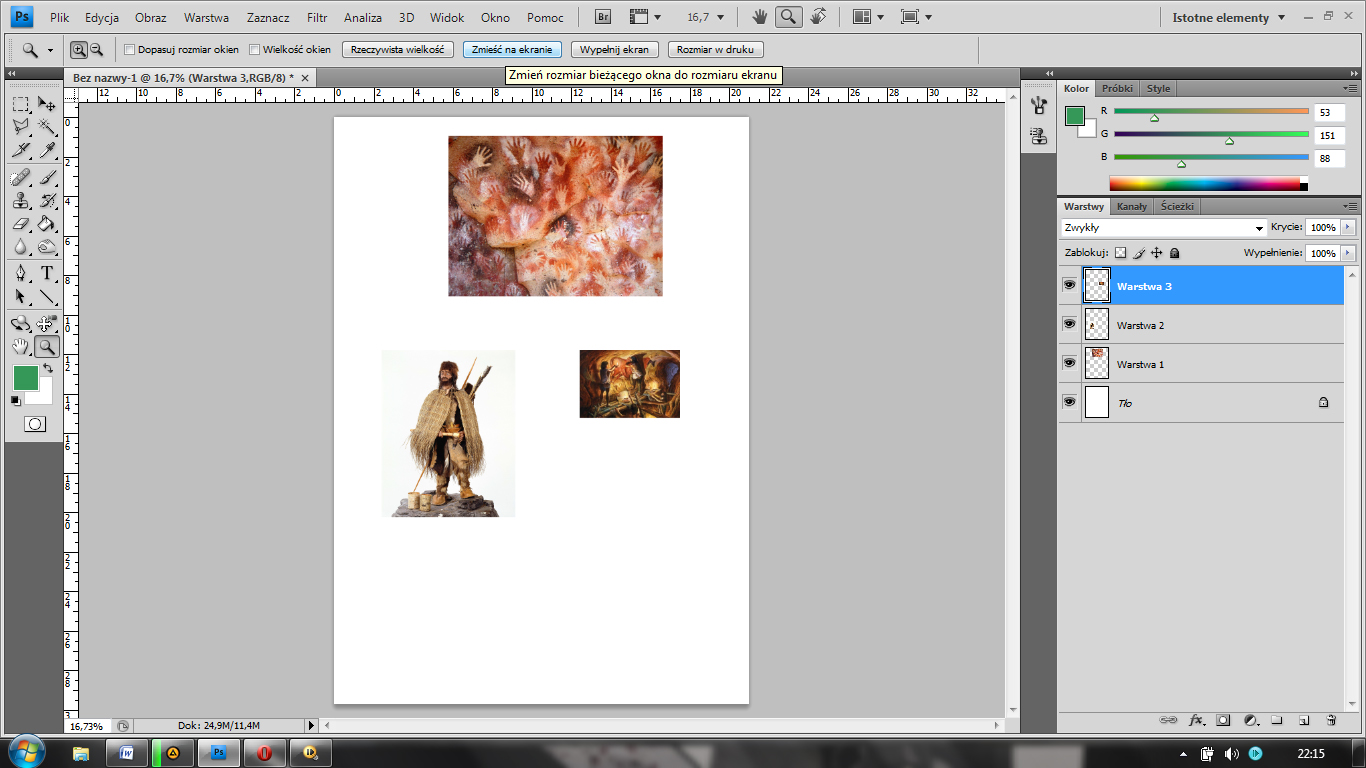Image resolution: width=1366 pixels, height=768 pixels.
Task: Open the Plik menu
Action: tap(60, 17)
